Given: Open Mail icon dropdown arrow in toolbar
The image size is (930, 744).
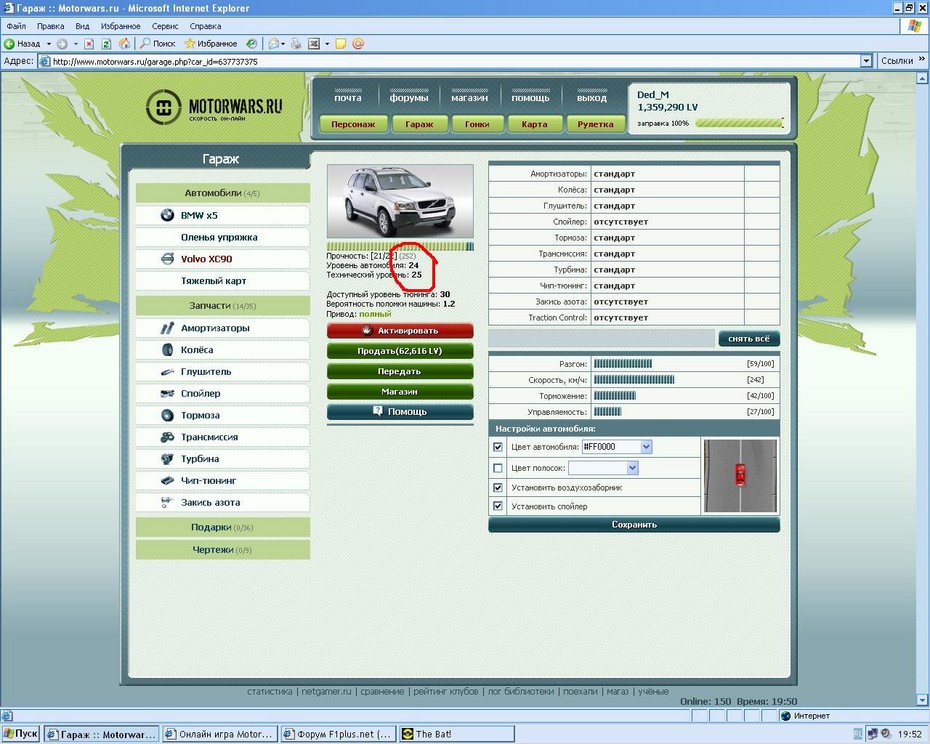Looking at the screenshot, I should click(283, 44).
